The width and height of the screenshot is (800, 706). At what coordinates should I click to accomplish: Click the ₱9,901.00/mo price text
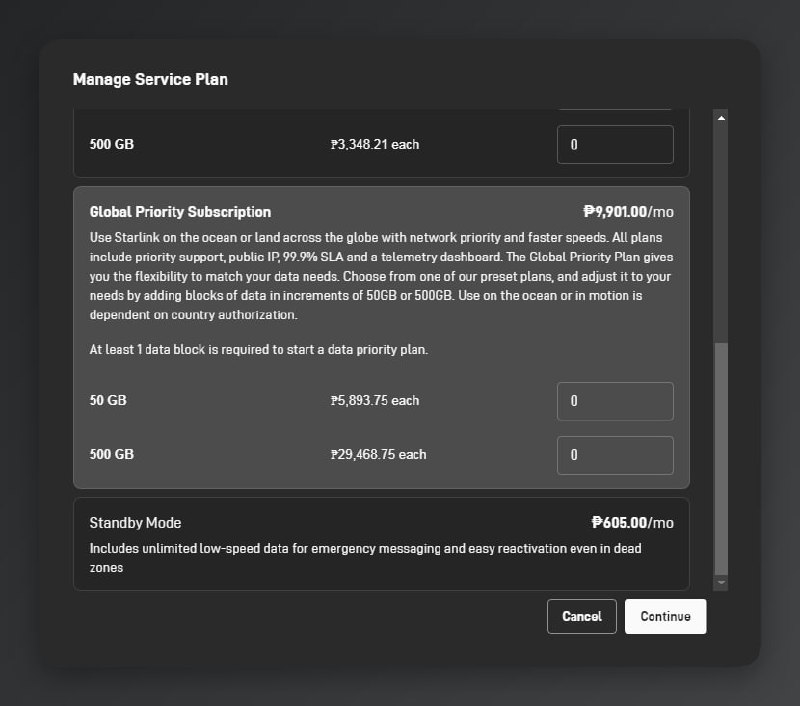(x=628, y=212)
